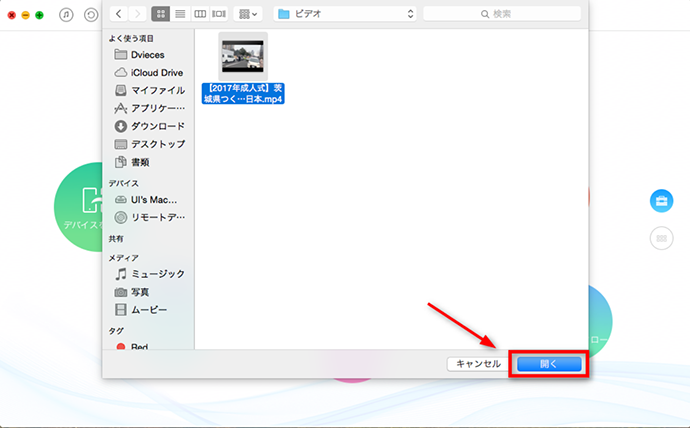Click the リモートディスク disc icon
The width and height of the screenshot is (690, 428).
click(x=121, y=217)
